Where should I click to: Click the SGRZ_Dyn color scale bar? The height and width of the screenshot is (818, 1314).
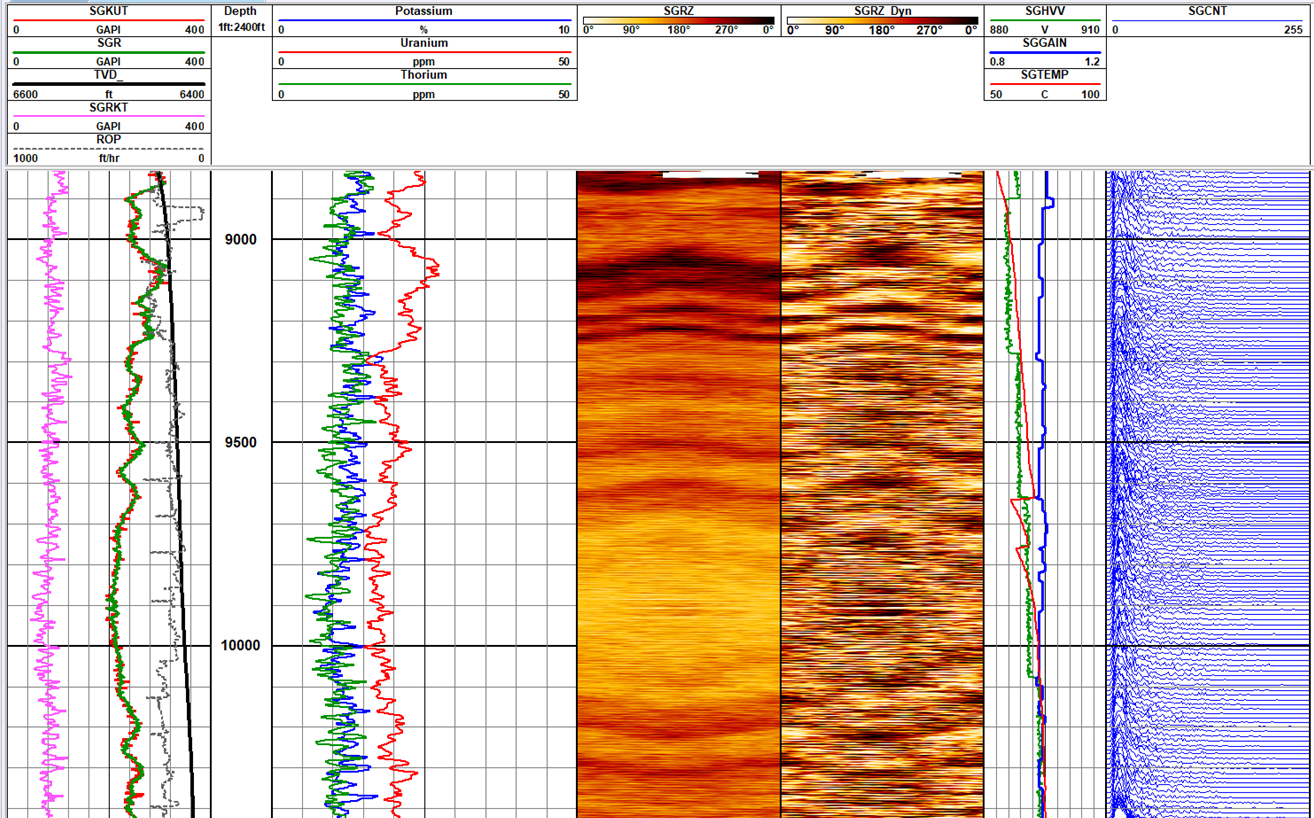[x=883, y=18]
